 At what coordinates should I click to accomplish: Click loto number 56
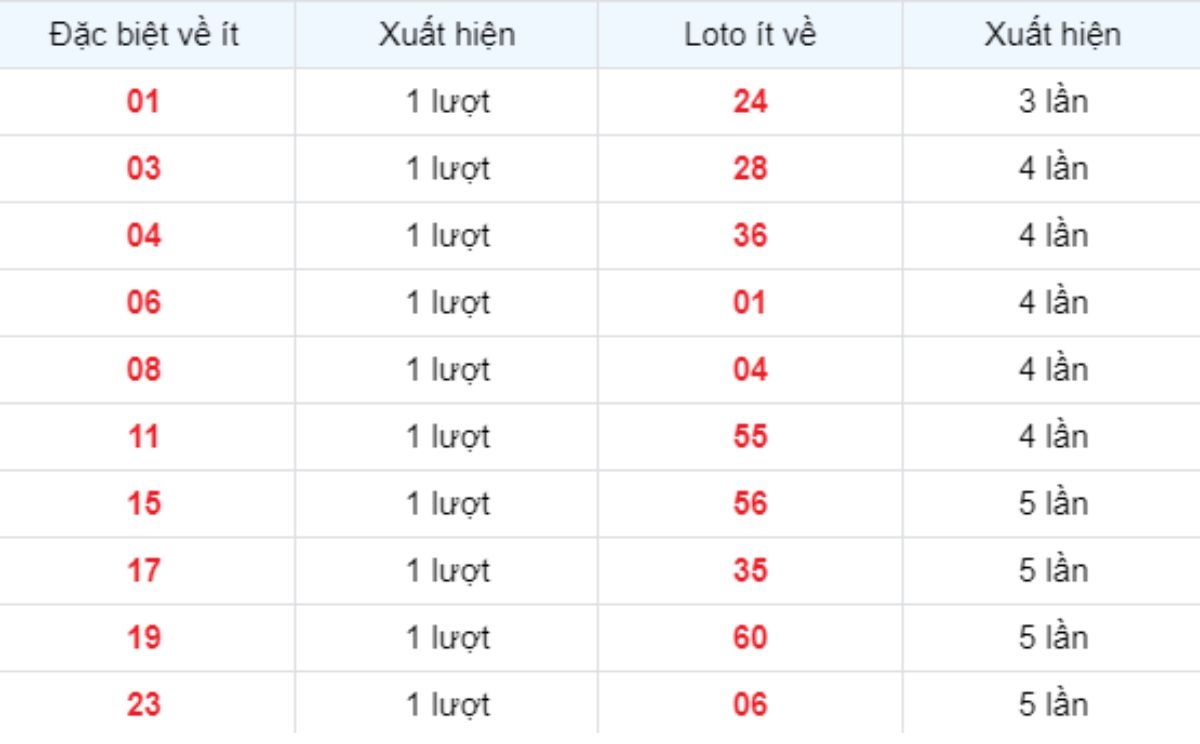[x=750, y=503]
